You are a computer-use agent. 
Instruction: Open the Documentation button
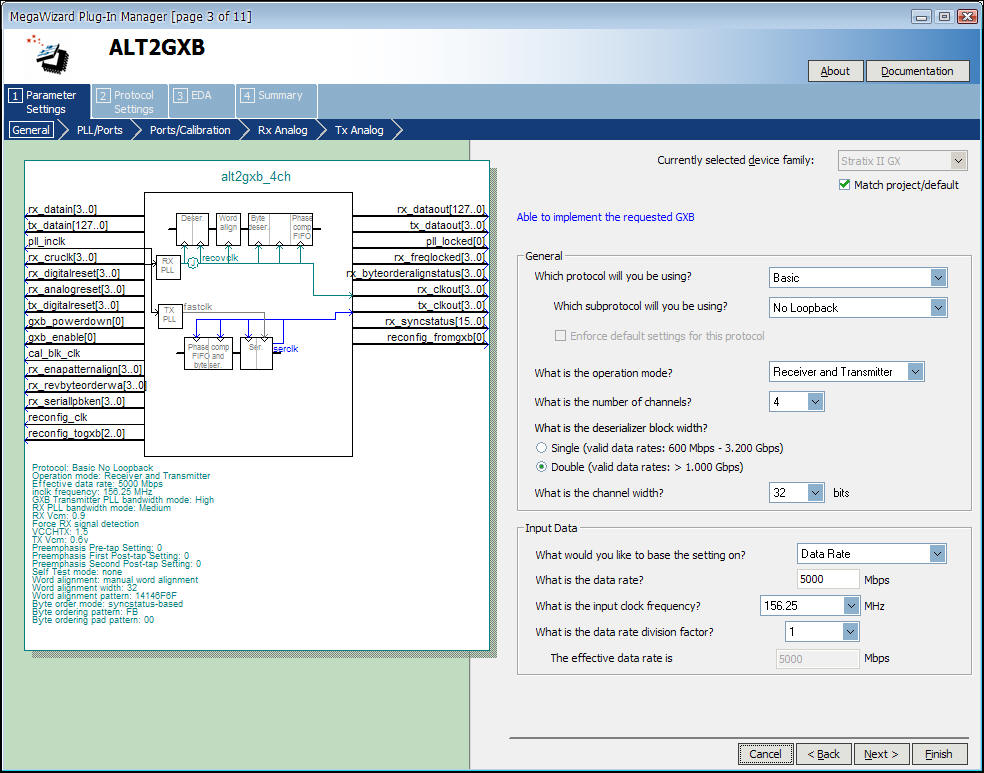click(x=917, y=71)
